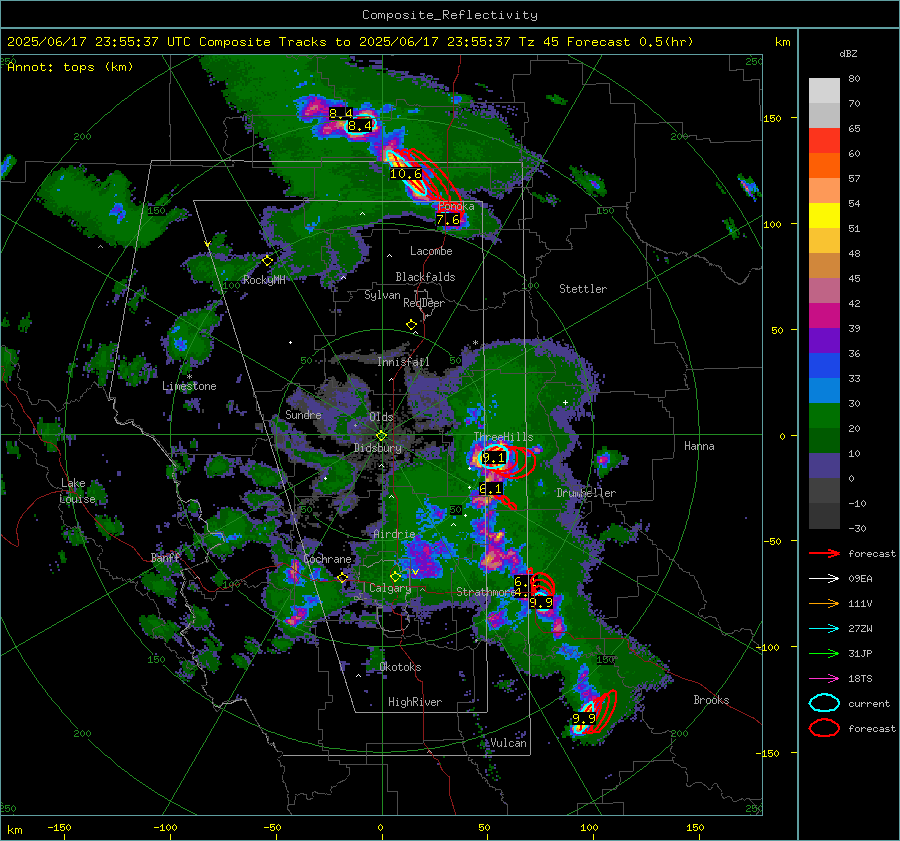Click the Calgary city label

[390, 588]
